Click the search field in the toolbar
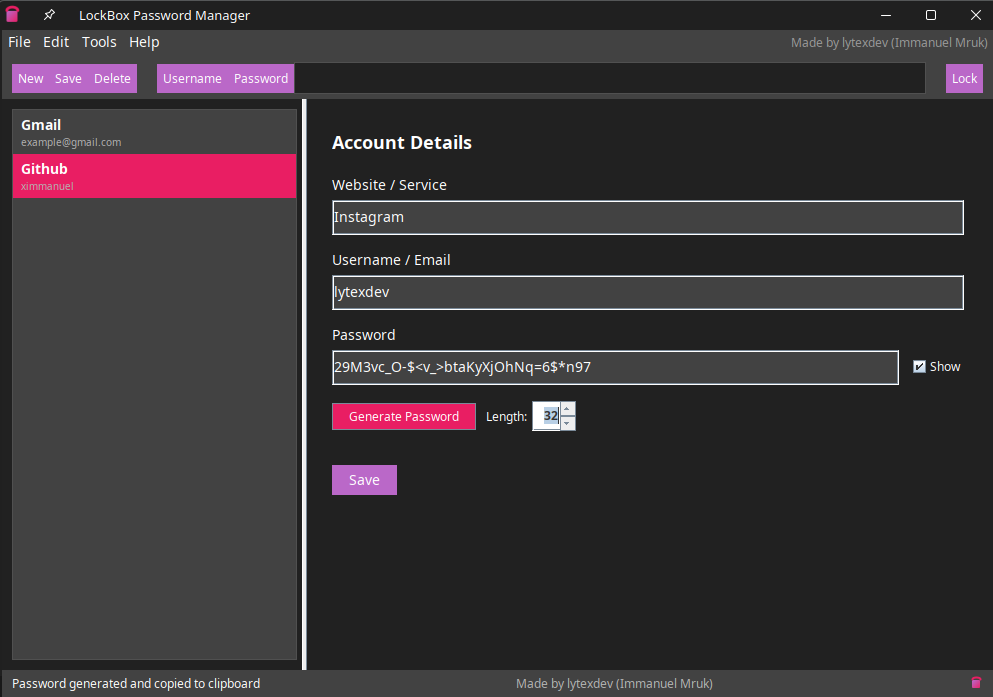Viewport: 993px width, 697px height. point(609,78)
